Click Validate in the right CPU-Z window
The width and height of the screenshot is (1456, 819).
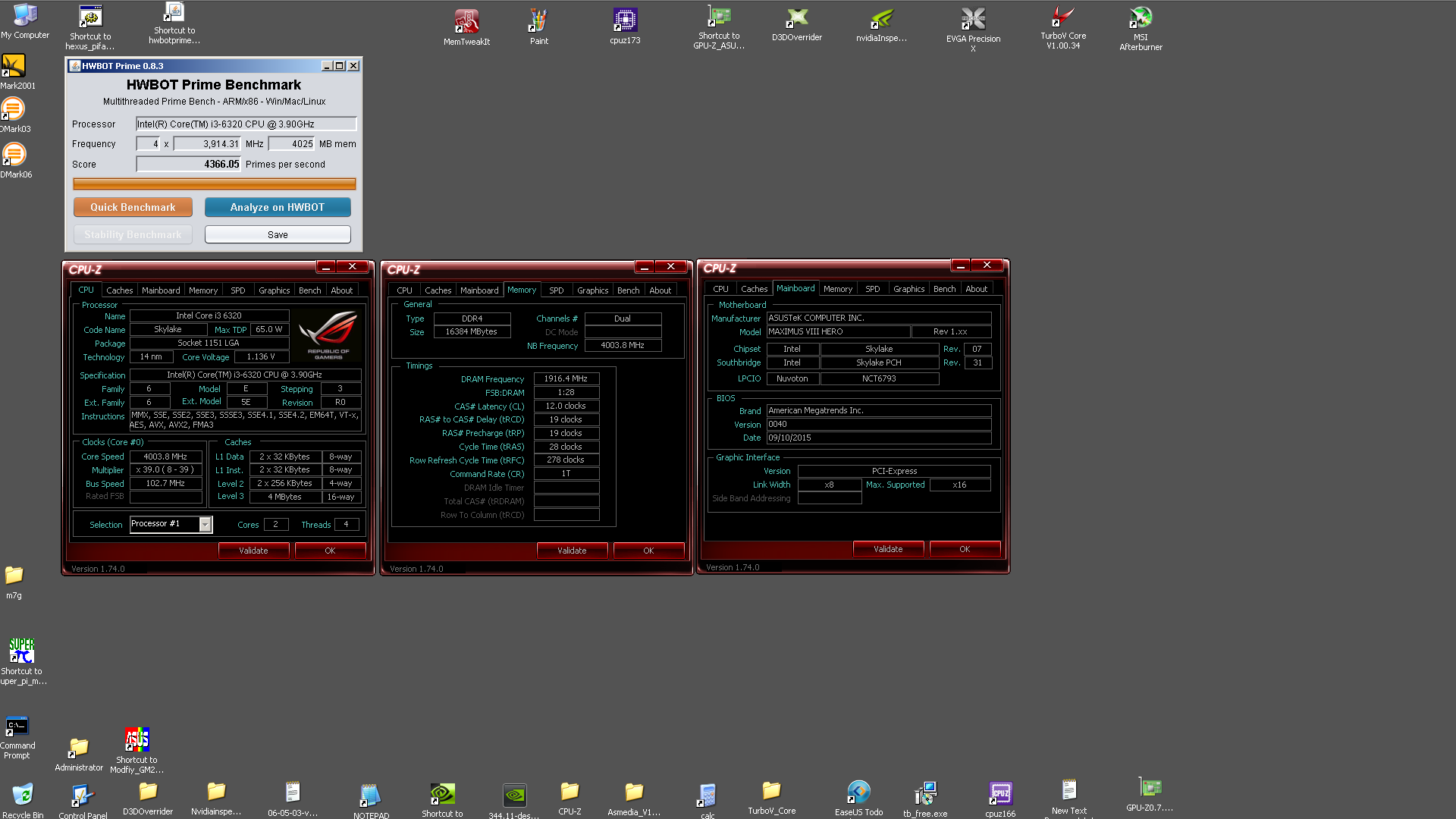[888, 549]
